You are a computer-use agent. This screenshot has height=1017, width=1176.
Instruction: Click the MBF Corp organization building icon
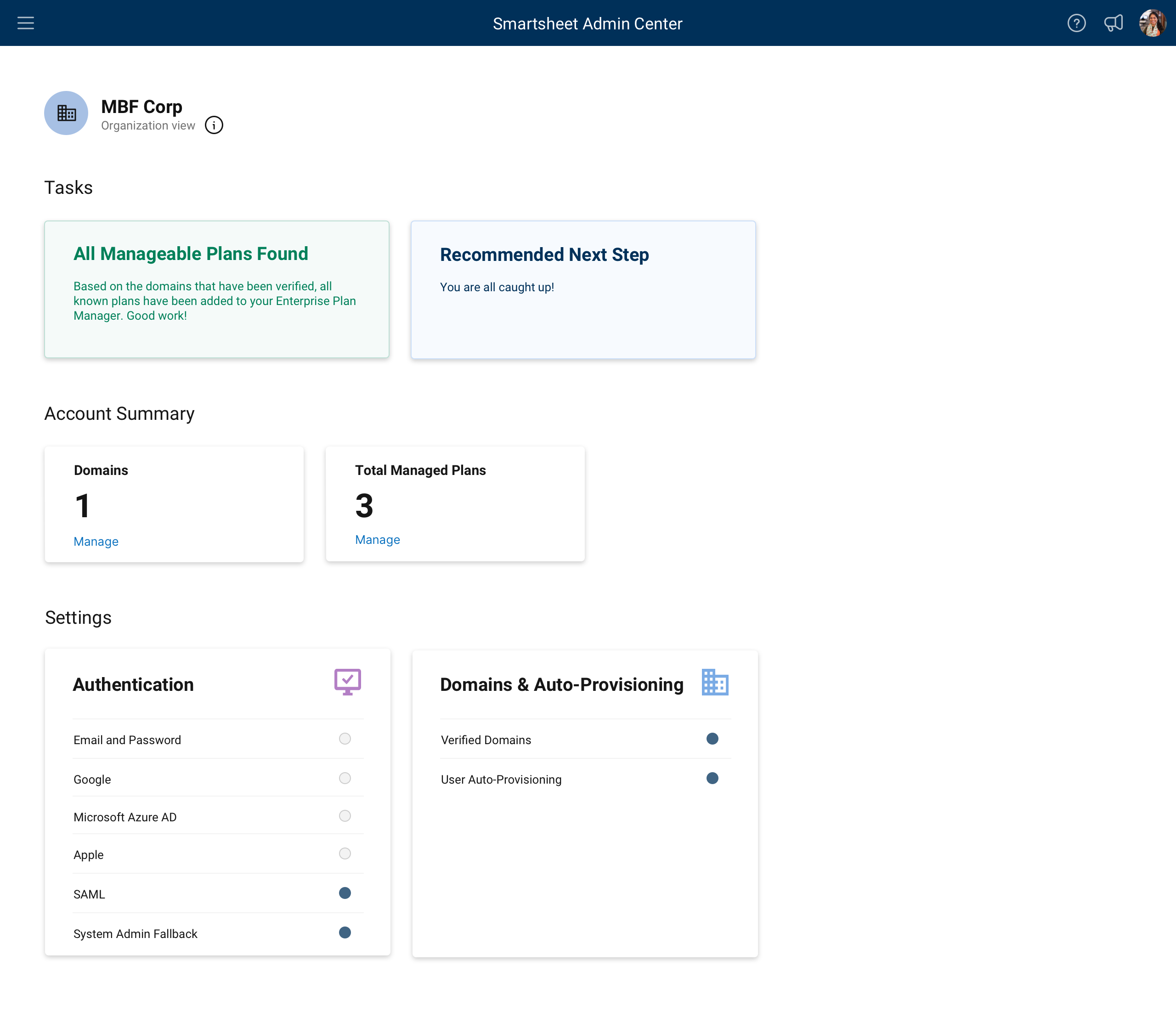67,112
